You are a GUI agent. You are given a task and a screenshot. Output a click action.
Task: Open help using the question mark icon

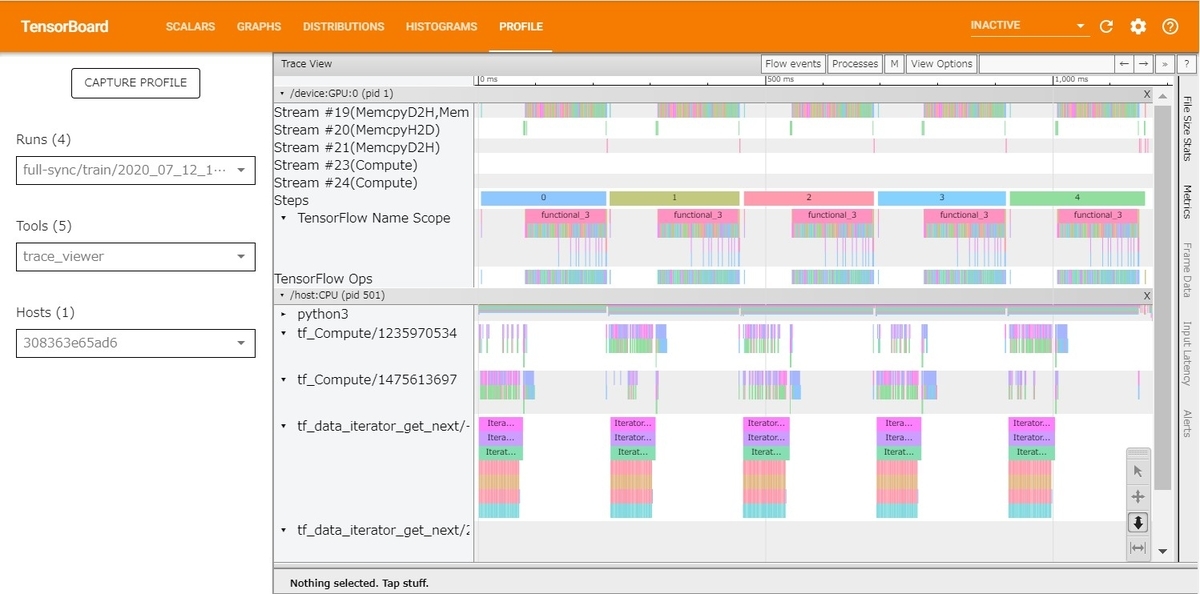tap(1170, 26)
